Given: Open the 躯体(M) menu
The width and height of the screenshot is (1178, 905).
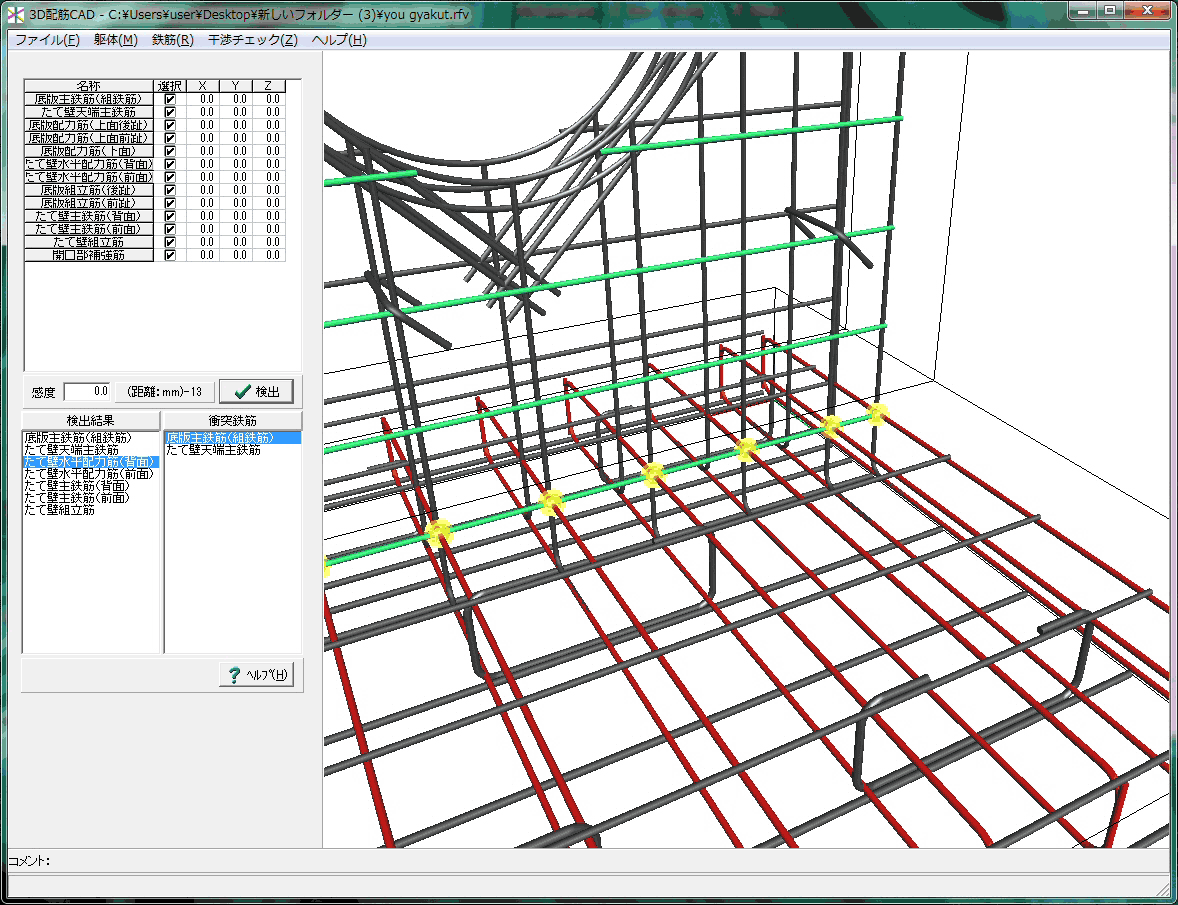Looking at the screenshot, I should (x=115, y=40).
